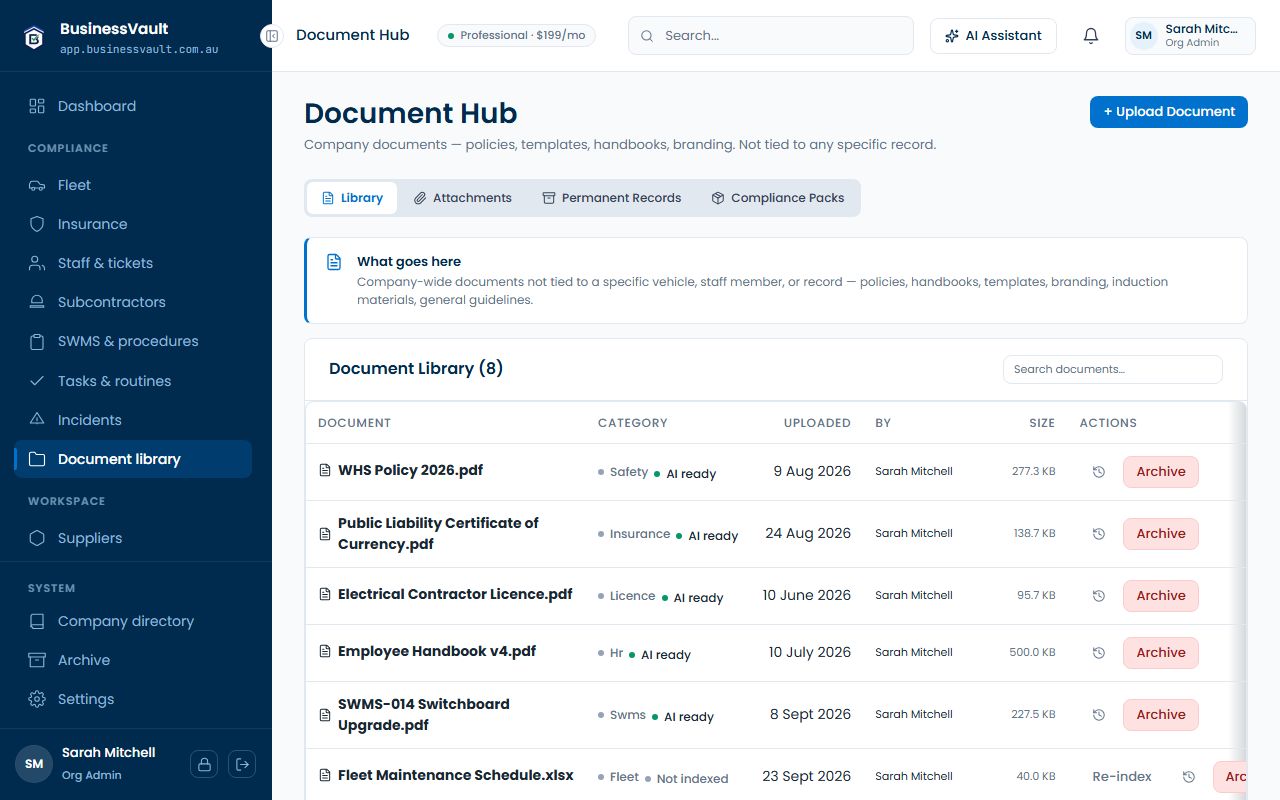This screenshot has height=800, width=1280.
Task: Open Tasks & routines in sidebar
Action: pos(133,381)
